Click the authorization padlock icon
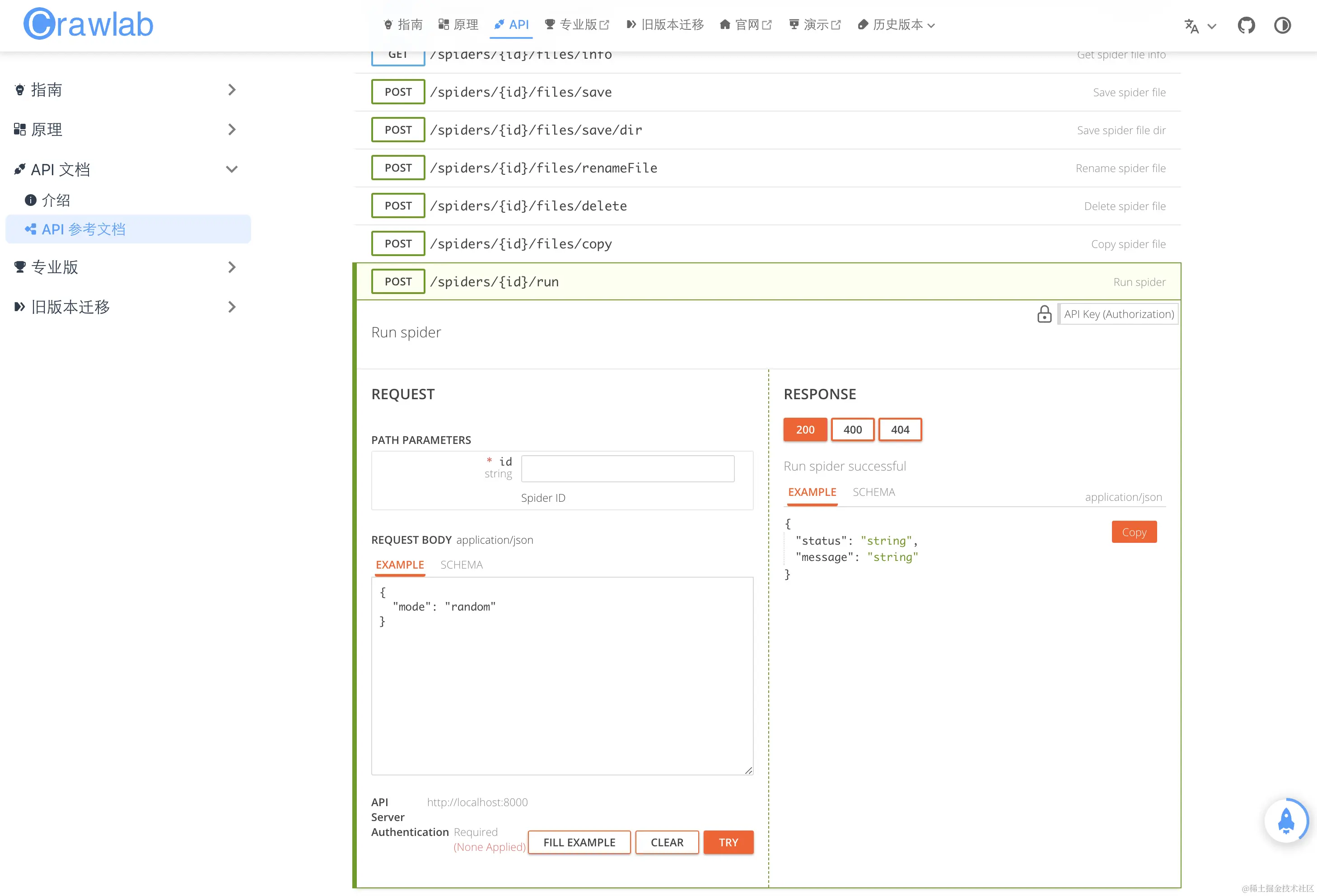Screen dimensions: 1317x896 click(x=1044, y=314)
